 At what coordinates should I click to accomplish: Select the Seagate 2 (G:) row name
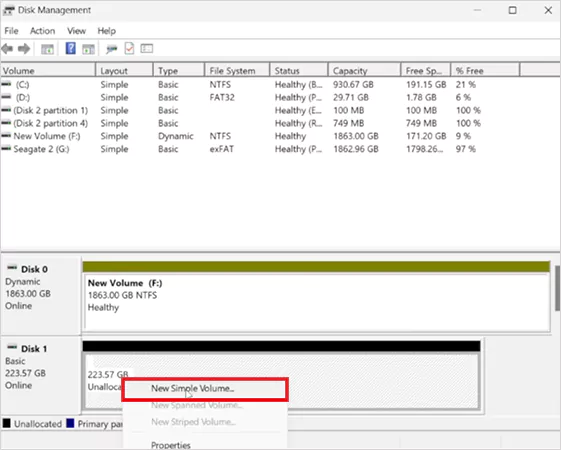pyautogui.click(x=41, y=149)
